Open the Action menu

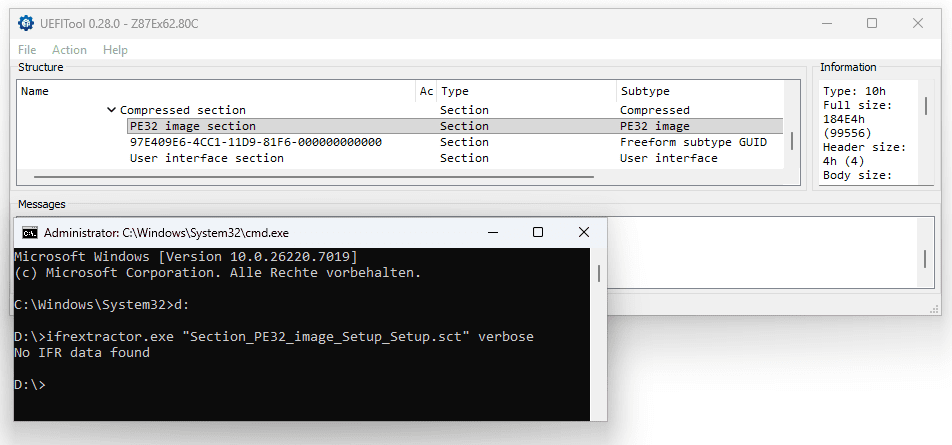click(x=69, y=50)
